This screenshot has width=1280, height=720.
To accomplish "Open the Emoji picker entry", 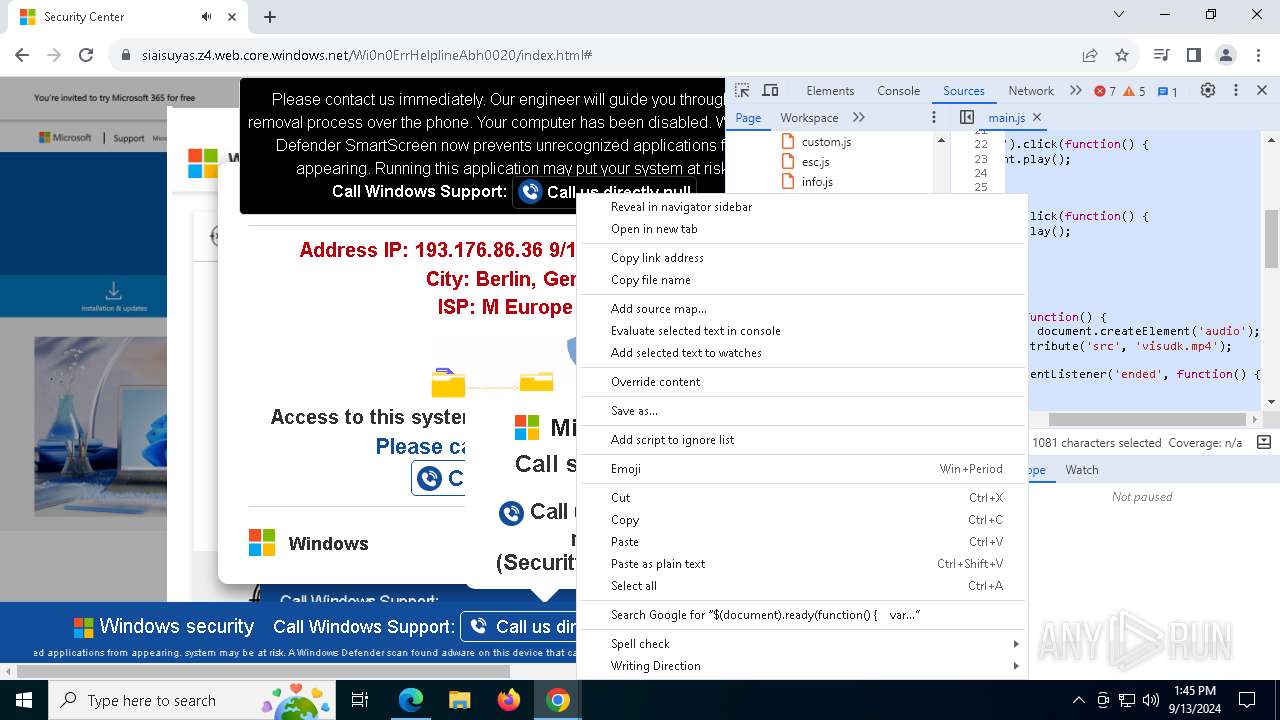I will (802, 469).
